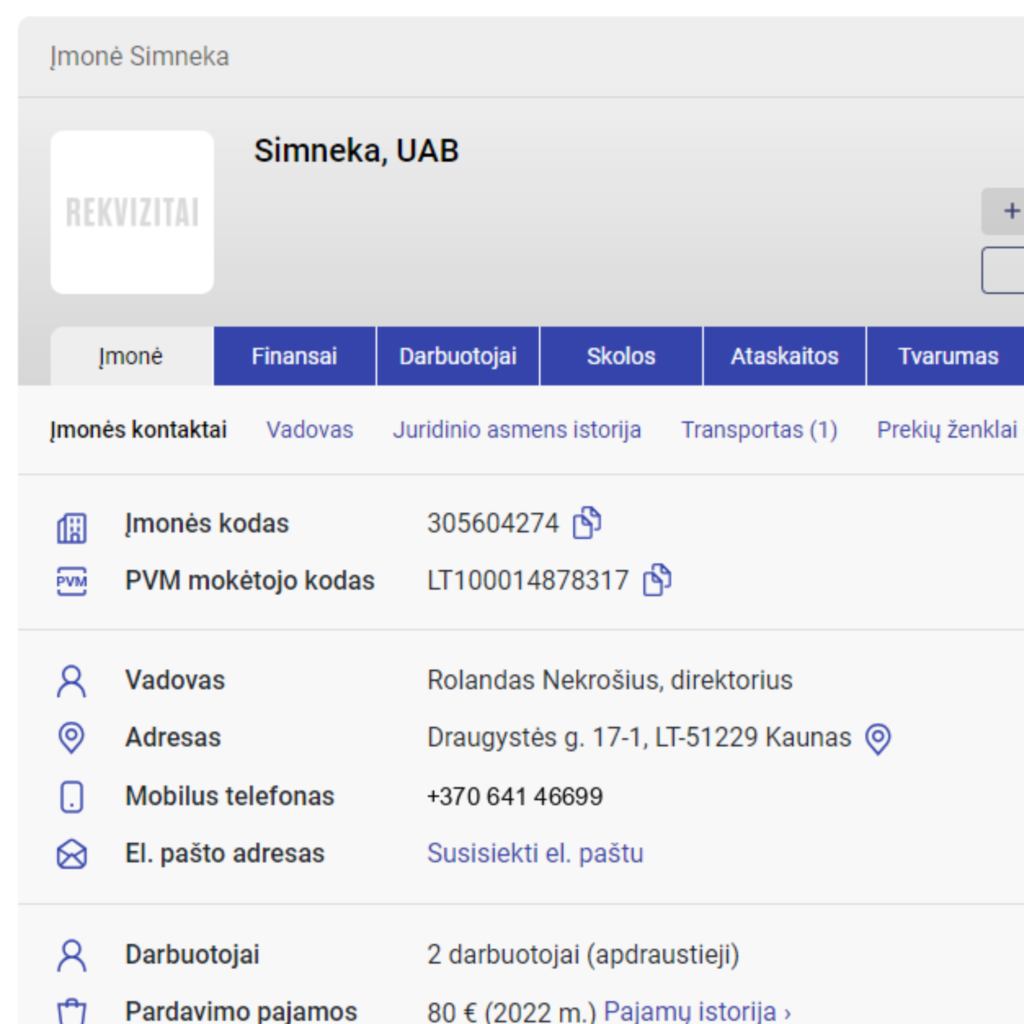
Task: Click the building icon beside Įmonės kodas
Action: point(72,528)
